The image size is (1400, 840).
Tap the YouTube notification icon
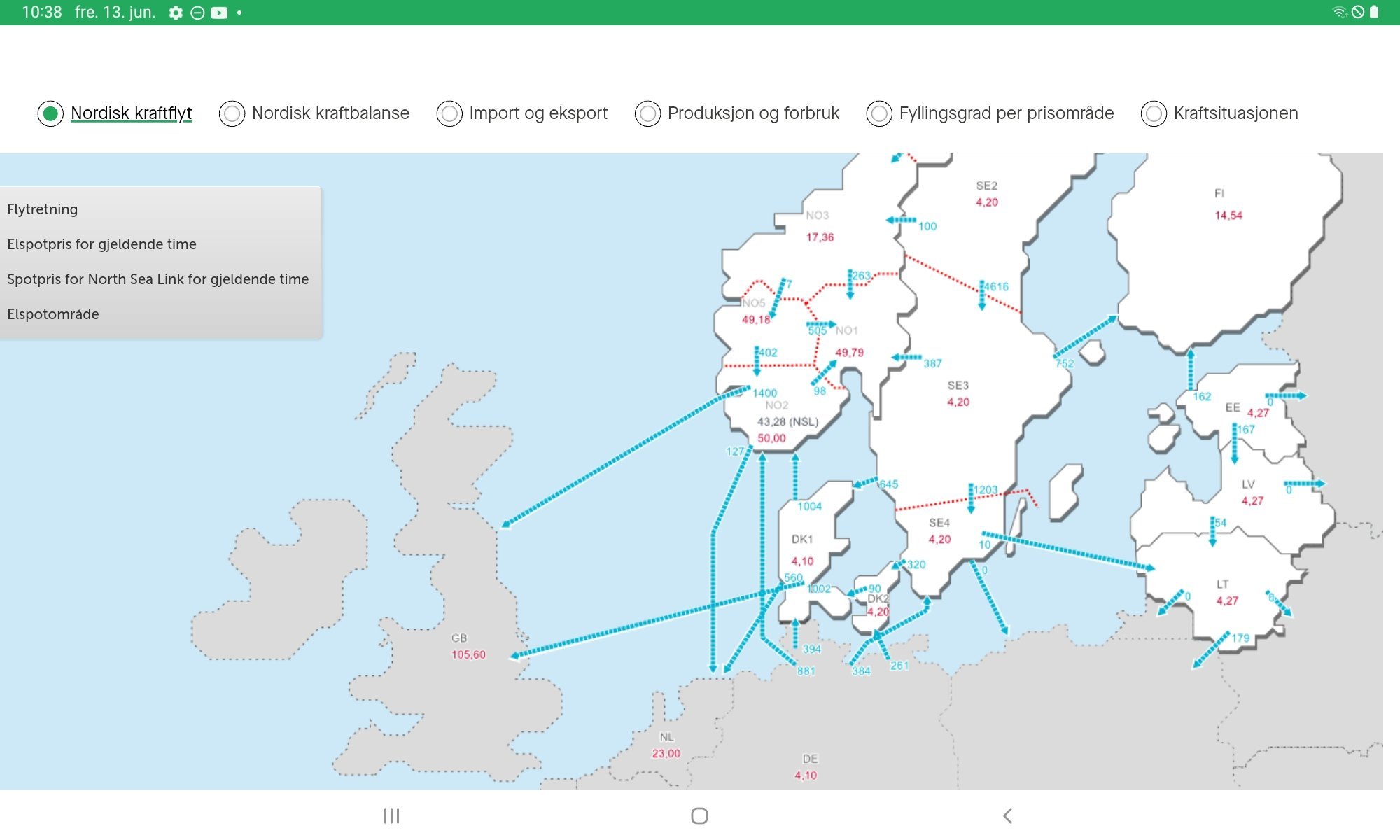(x=219, y=13)
